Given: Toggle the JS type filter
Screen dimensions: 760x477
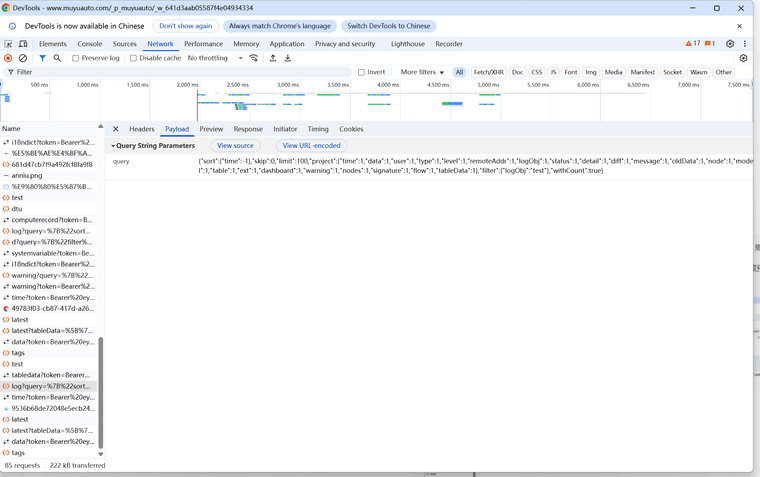Looking at the screenshot, I should (x=553, y=72).
